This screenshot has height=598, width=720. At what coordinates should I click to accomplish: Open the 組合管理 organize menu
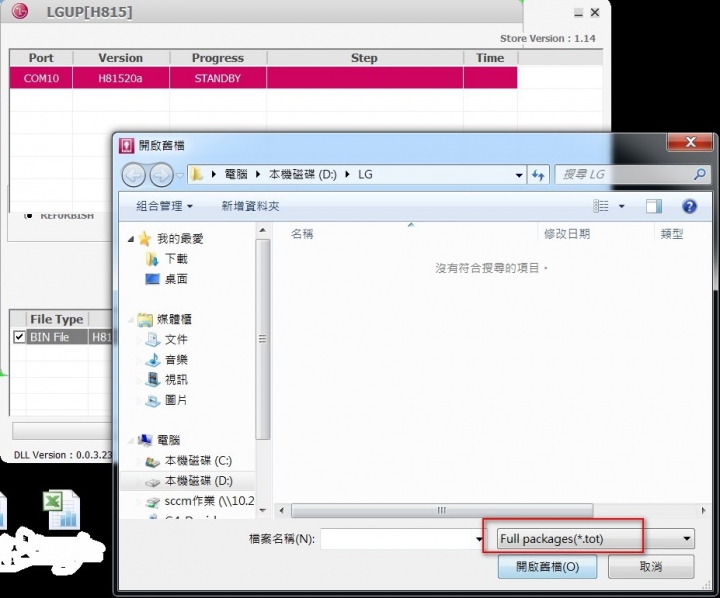pos(164,206)
